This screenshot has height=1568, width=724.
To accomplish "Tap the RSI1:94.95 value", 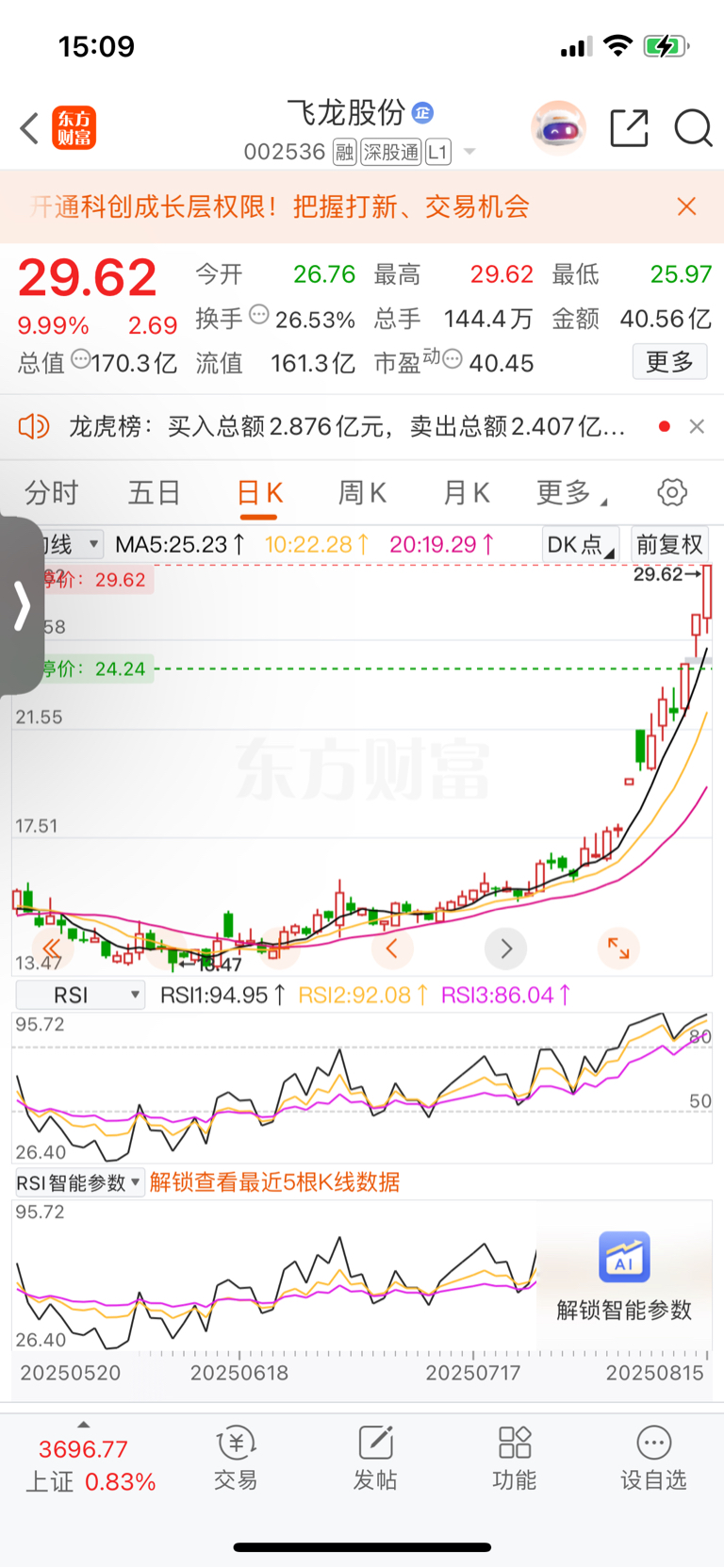I will (222, 995).
